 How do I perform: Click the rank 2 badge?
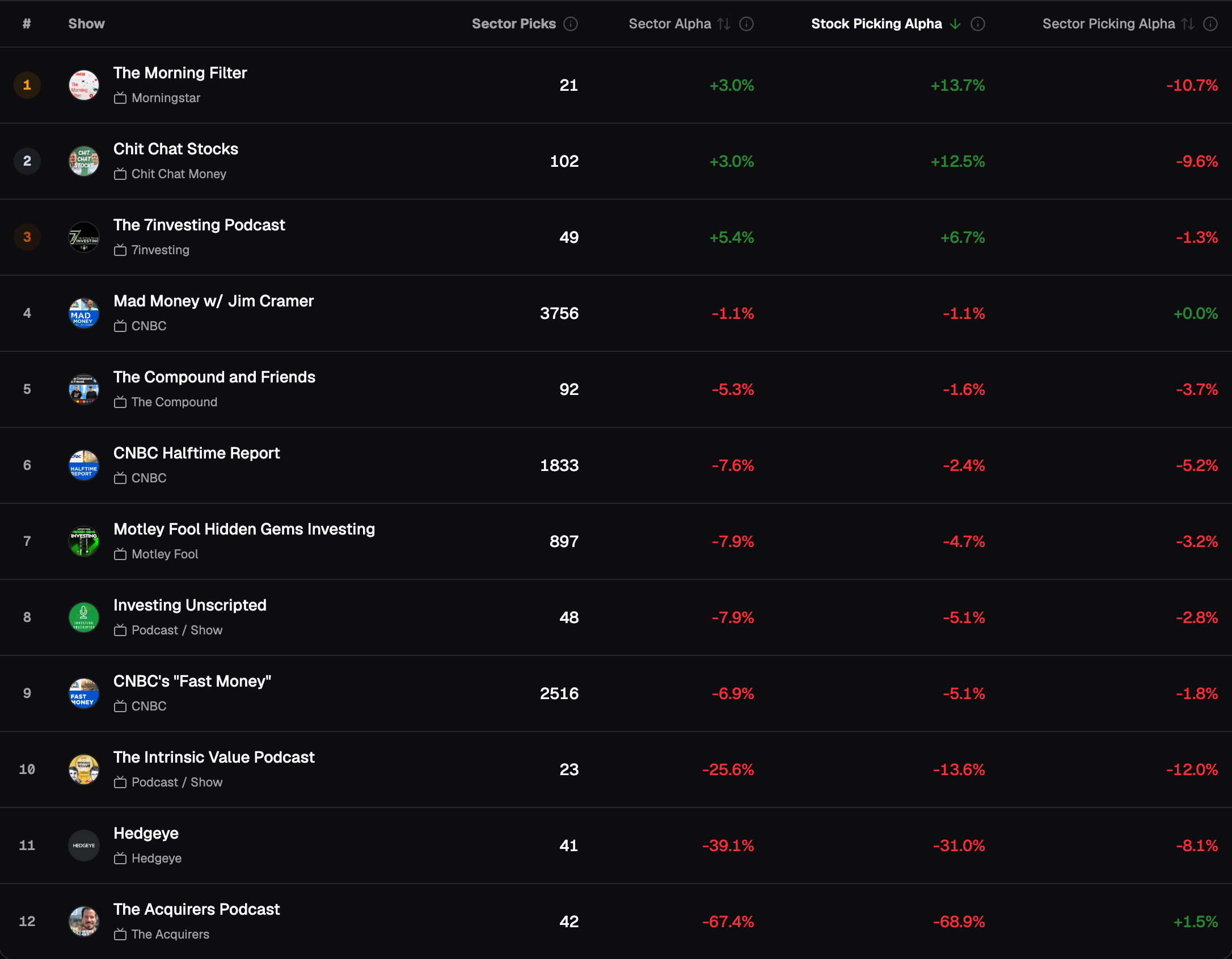click(27, 161)
